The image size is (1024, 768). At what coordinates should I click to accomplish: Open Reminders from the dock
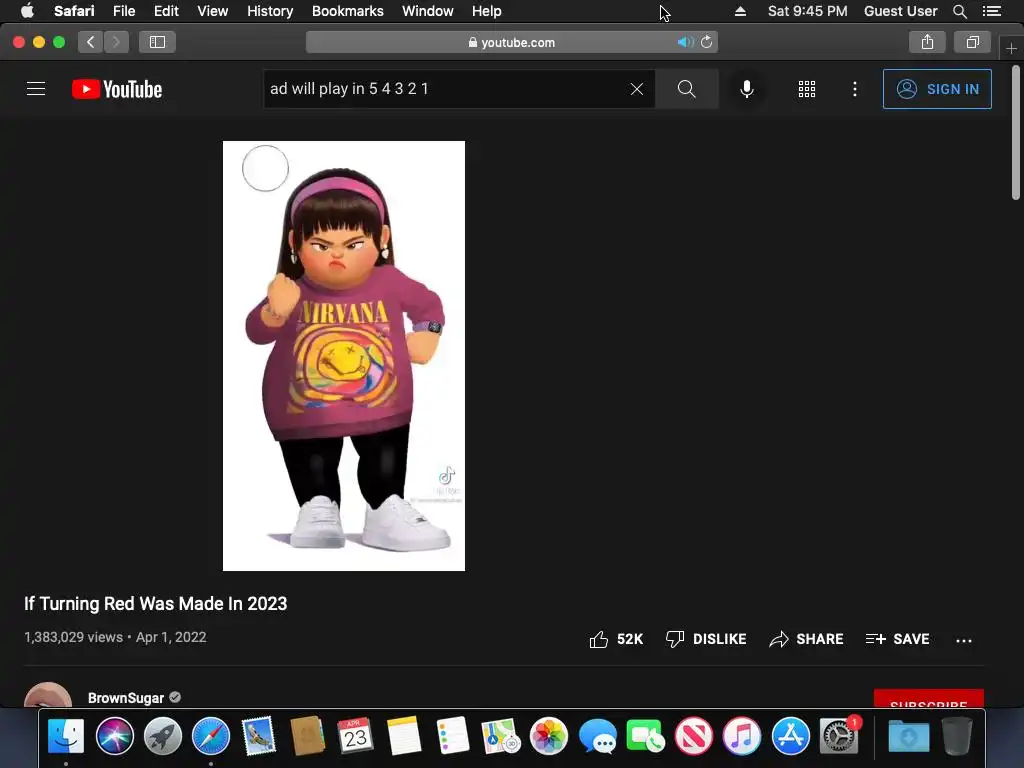click(x=453, y=735)
